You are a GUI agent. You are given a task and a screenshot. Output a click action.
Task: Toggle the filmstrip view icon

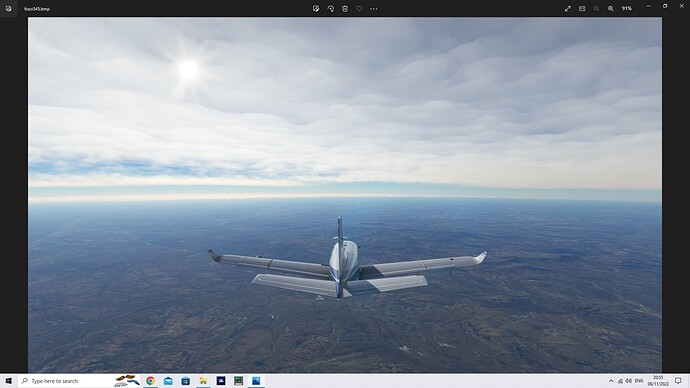[x=582, y=8]
